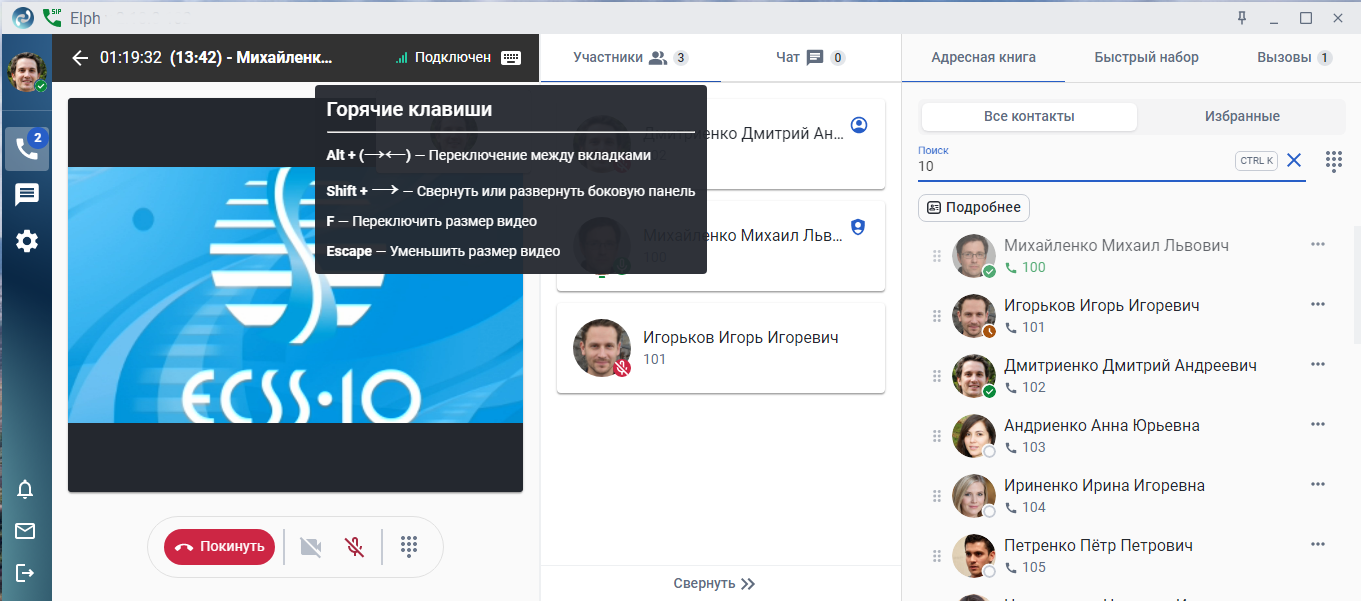This screenshot has height=601, width=1361.
Task: Call number 103 in address book
Action: coord(1026,447)
